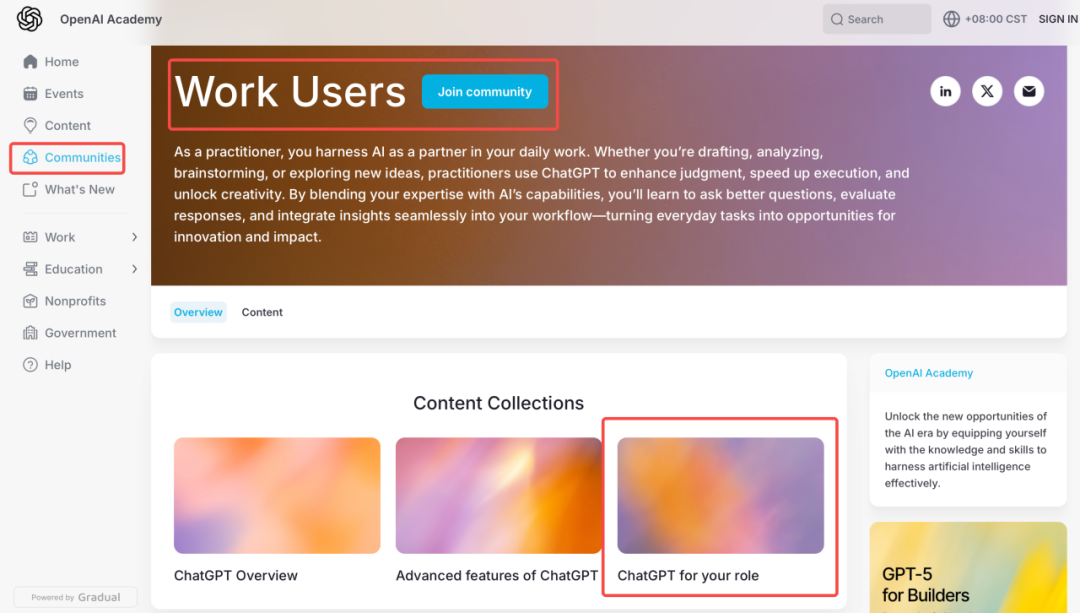This screenshot has width=1080, height=613.
Task: Click the globe timezone icon
Action: point(951,19)
